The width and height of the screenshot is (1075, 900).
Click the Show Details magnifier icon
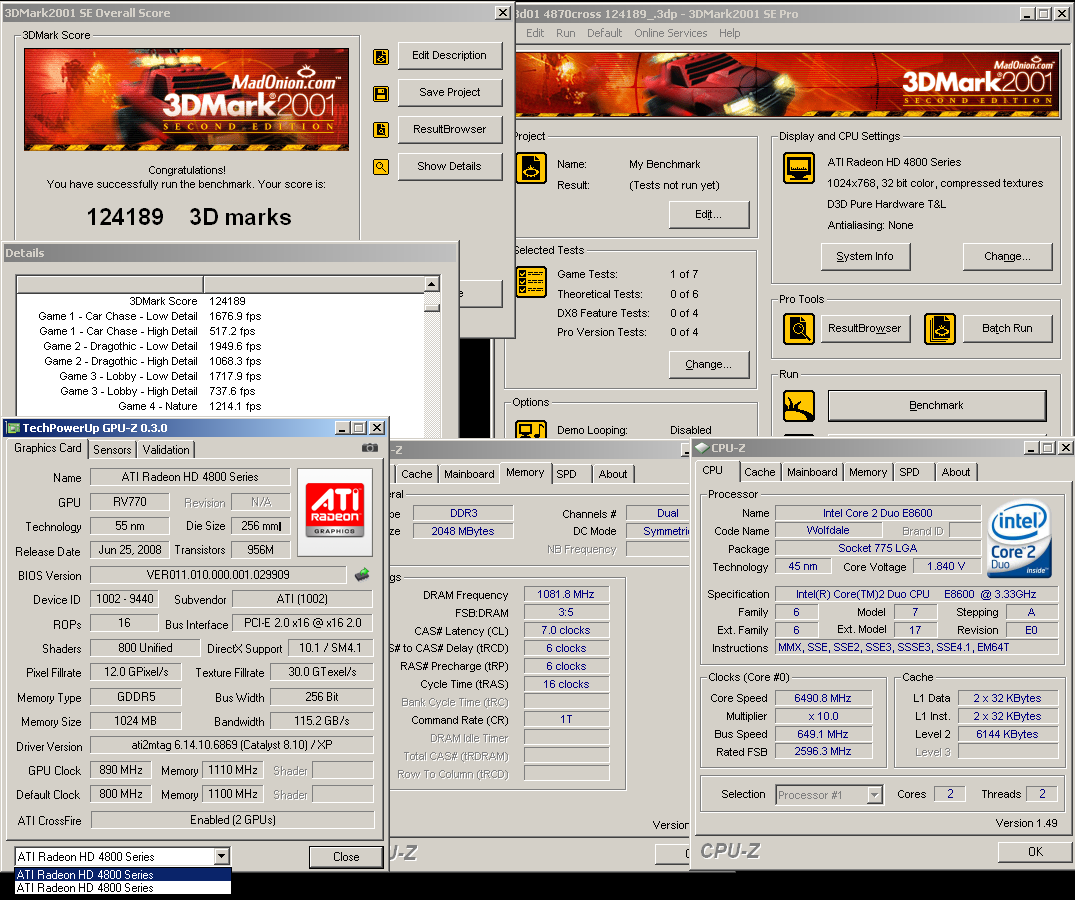(381, 167)
